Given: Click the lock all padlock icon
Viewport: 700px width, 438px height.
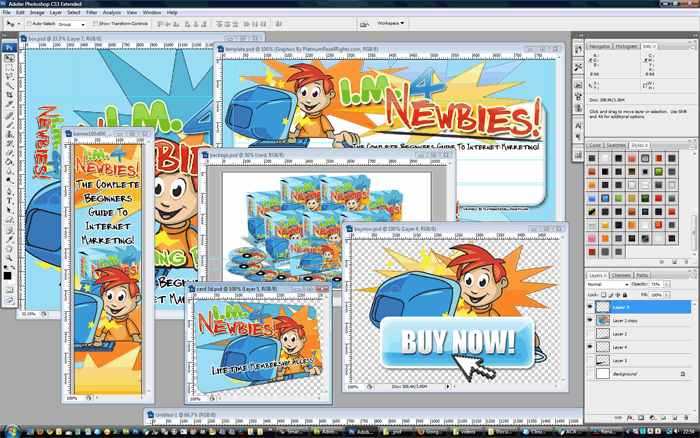Looking at the screenshot, I should (625, 295).
